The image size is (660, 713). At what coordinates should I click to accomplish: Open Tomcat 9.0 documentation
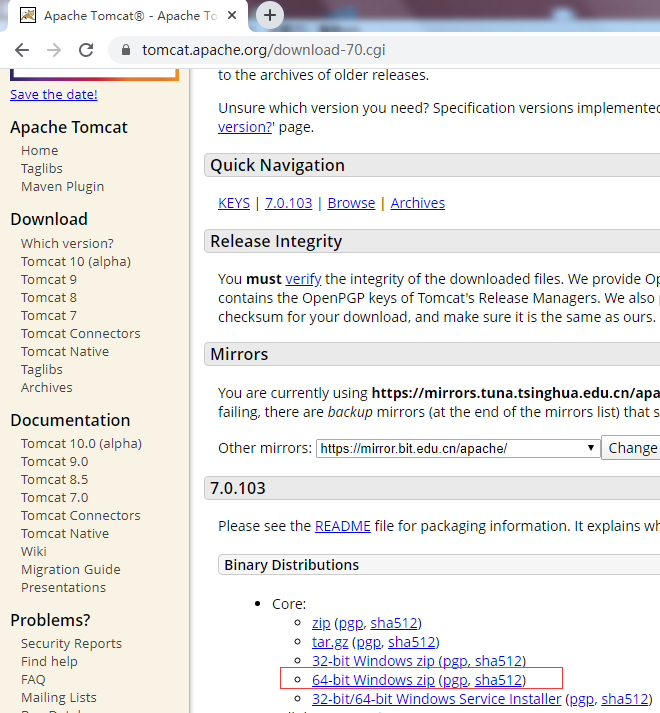point(55,462)
